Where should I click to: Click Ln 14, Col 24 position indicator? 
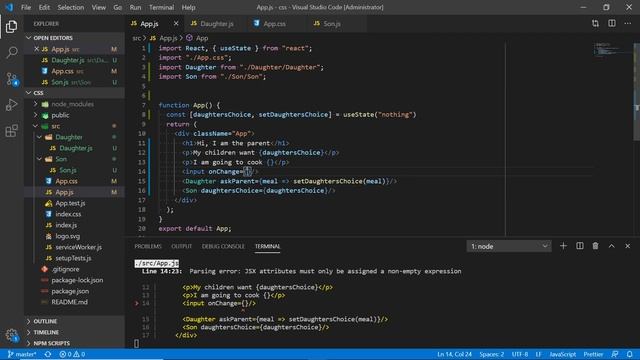454,354
